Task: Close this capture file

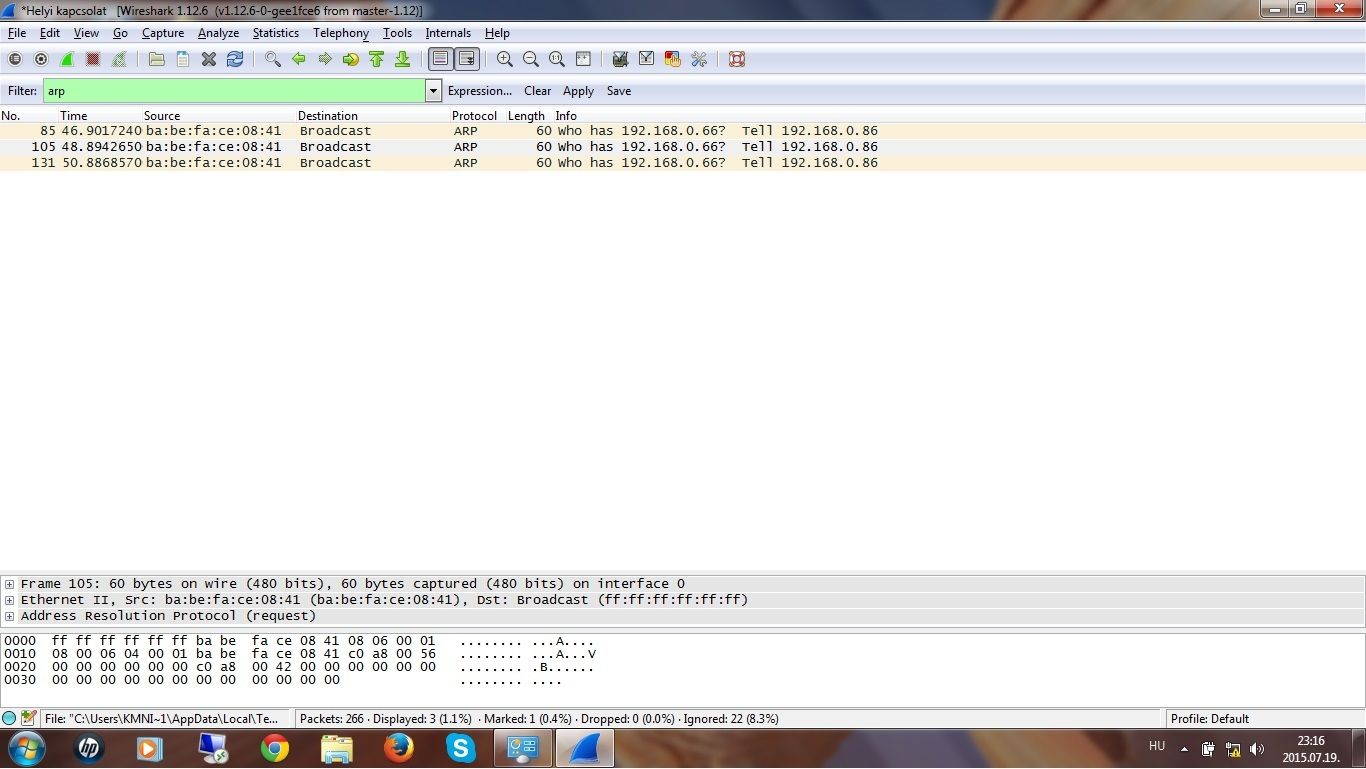Action: click(209, 59)
